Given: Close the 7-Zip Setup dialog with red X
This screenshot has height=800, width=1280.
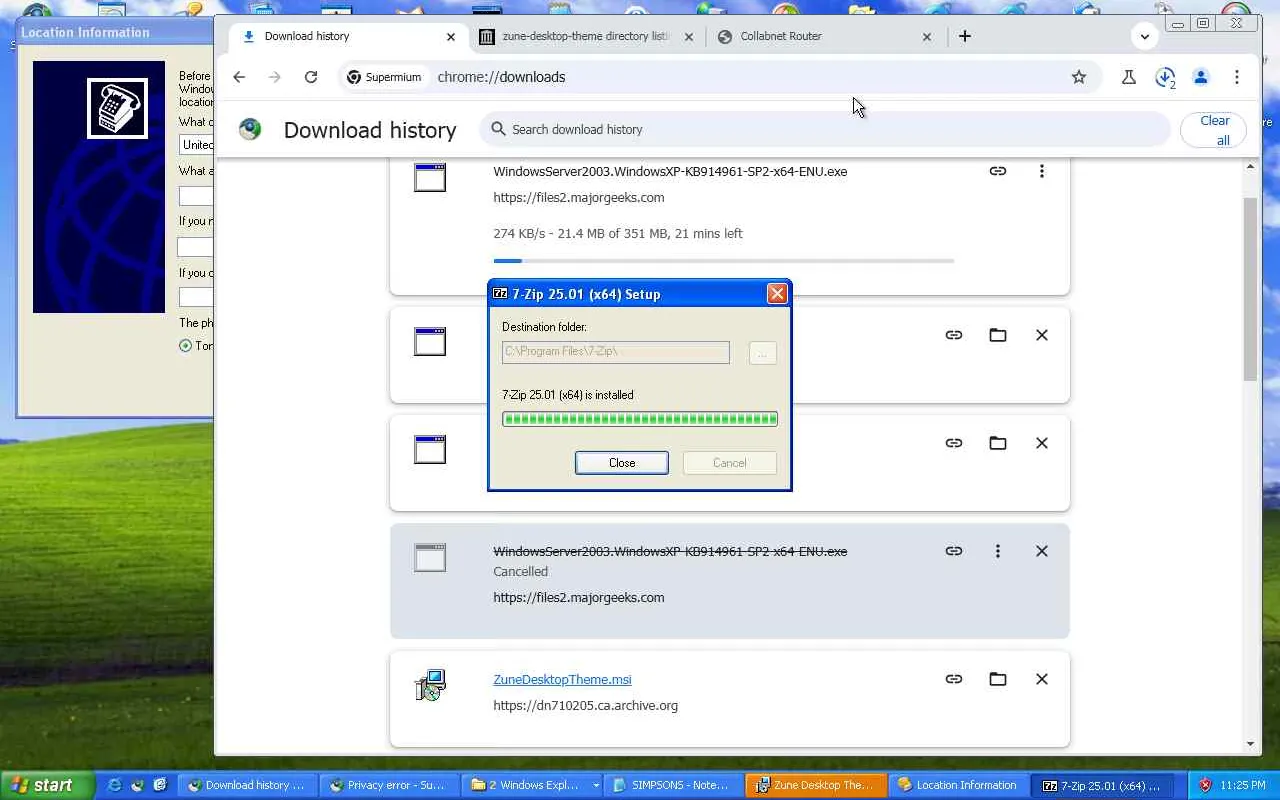Looking at the screenshot, I should (x=777, y=293).
